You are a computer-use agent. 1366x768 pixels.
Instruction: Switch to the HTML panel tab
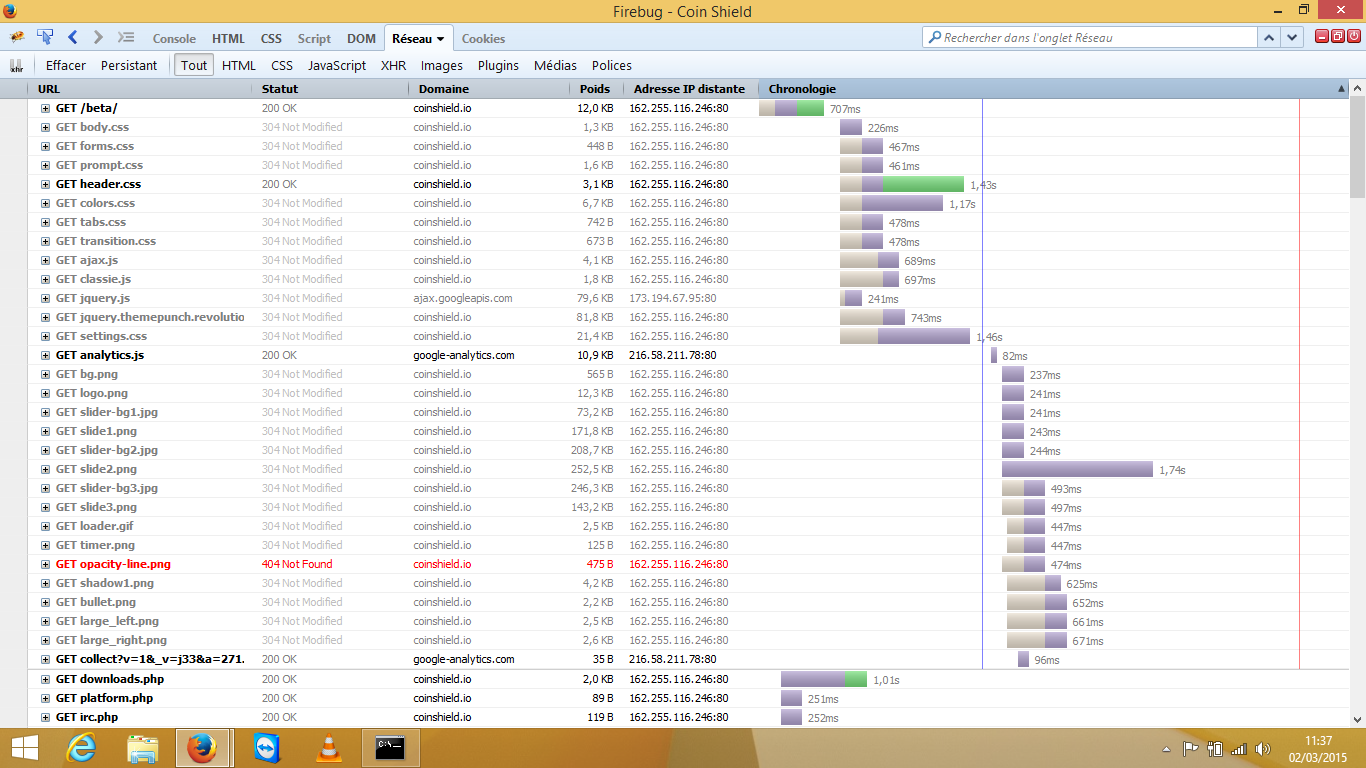tap(228, 39)
